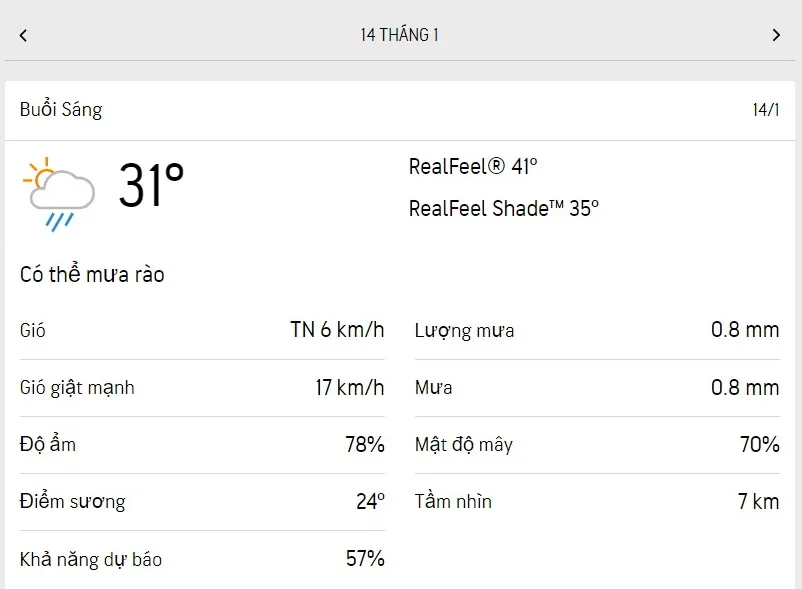The image size is (802, 589).
Task: Go to previous day with left arrow
Action: (23, 35)
